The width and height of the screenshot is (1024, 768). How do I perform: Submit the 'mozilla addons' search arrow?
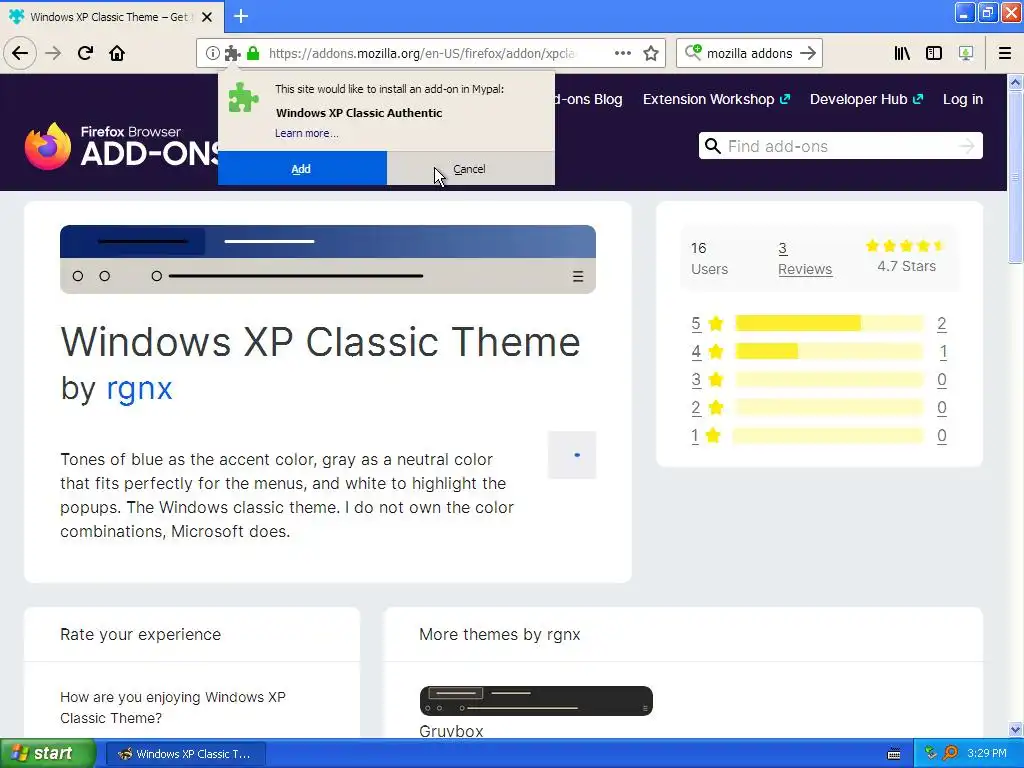[808, 54]
